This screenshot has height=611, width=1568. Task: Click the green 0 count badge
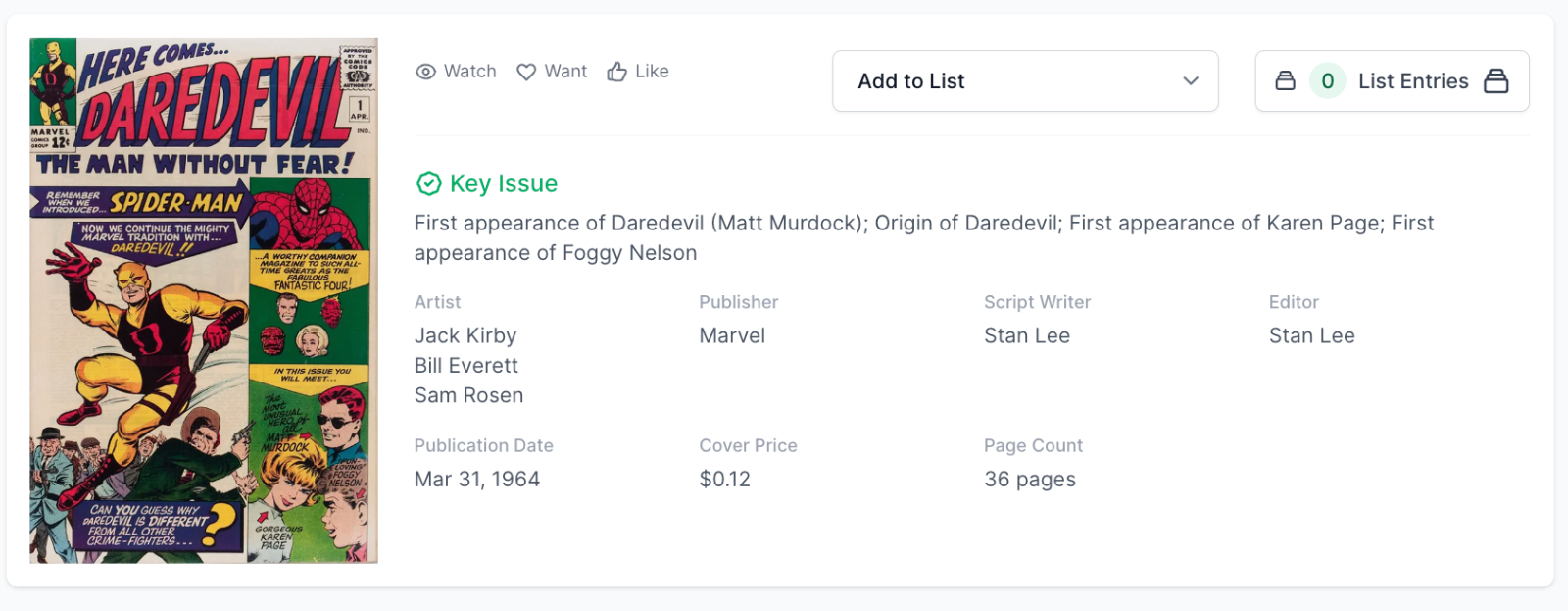pyautogui.click(x=1328, y=80)
